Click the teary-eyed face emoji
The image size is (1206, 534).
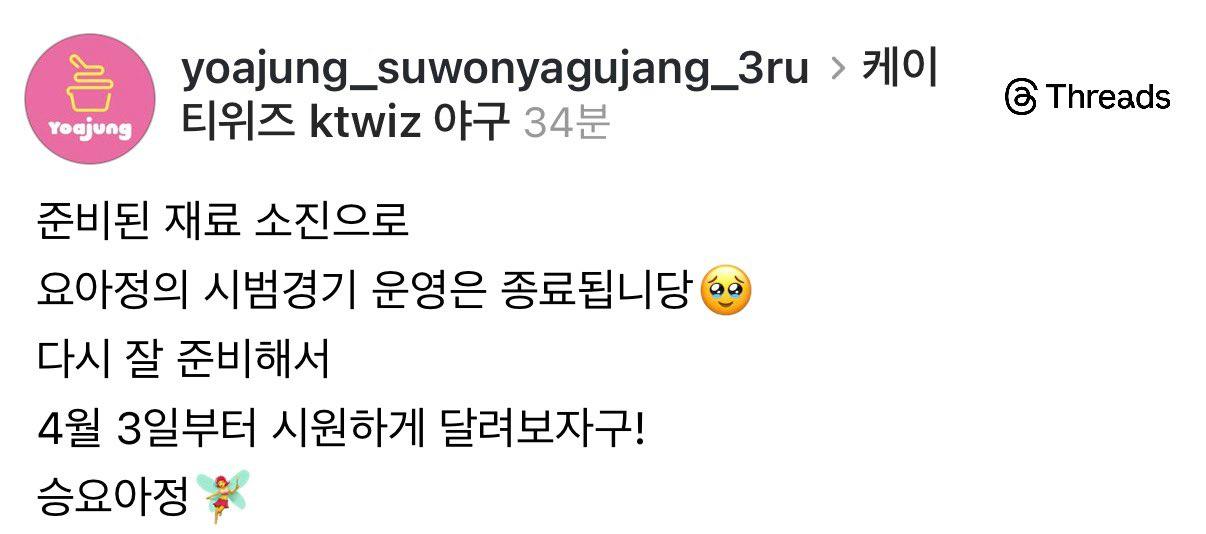click(727, 291)
